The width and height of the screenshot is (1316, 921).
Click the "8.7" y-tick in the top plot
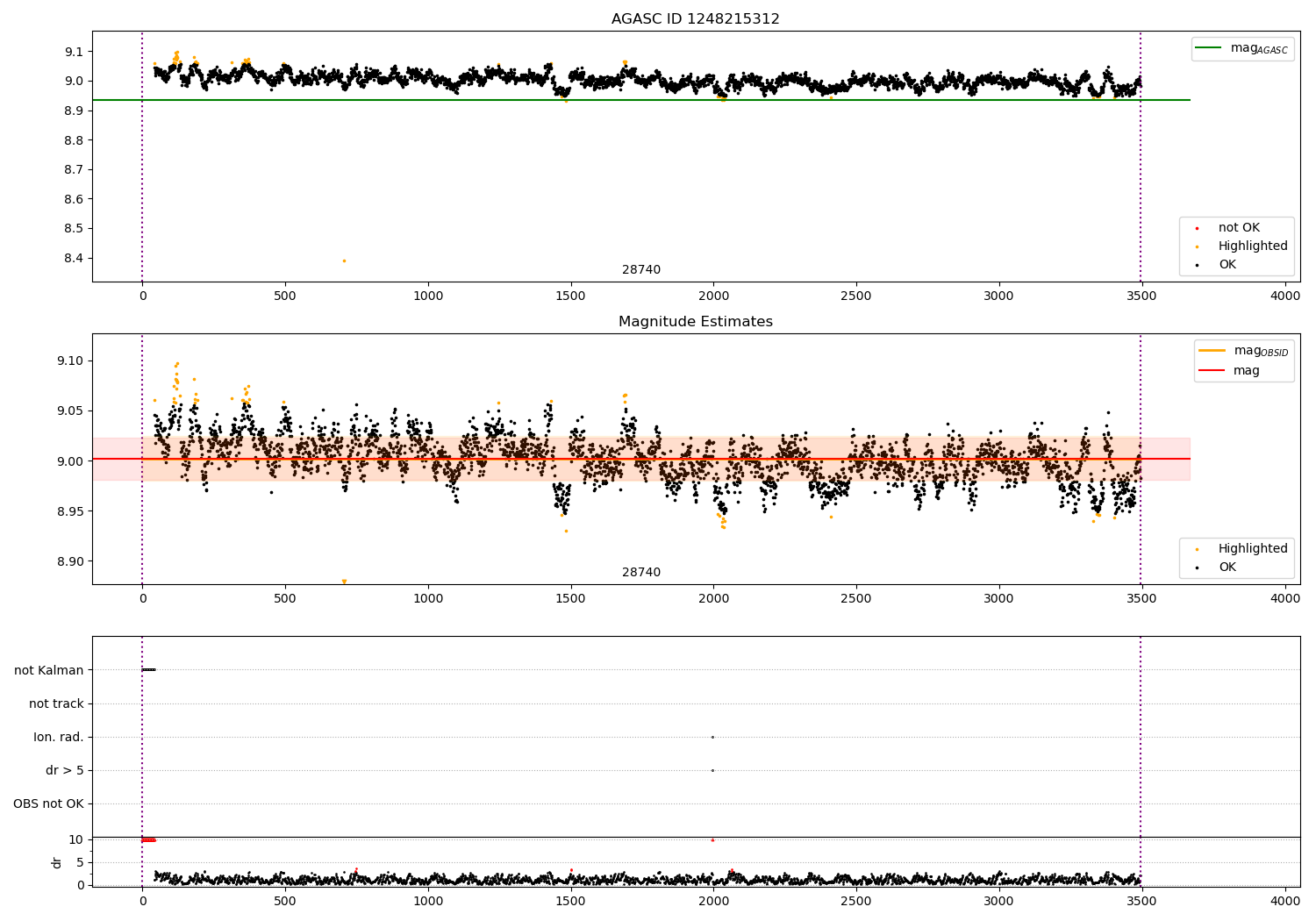[x=74, y=170]
